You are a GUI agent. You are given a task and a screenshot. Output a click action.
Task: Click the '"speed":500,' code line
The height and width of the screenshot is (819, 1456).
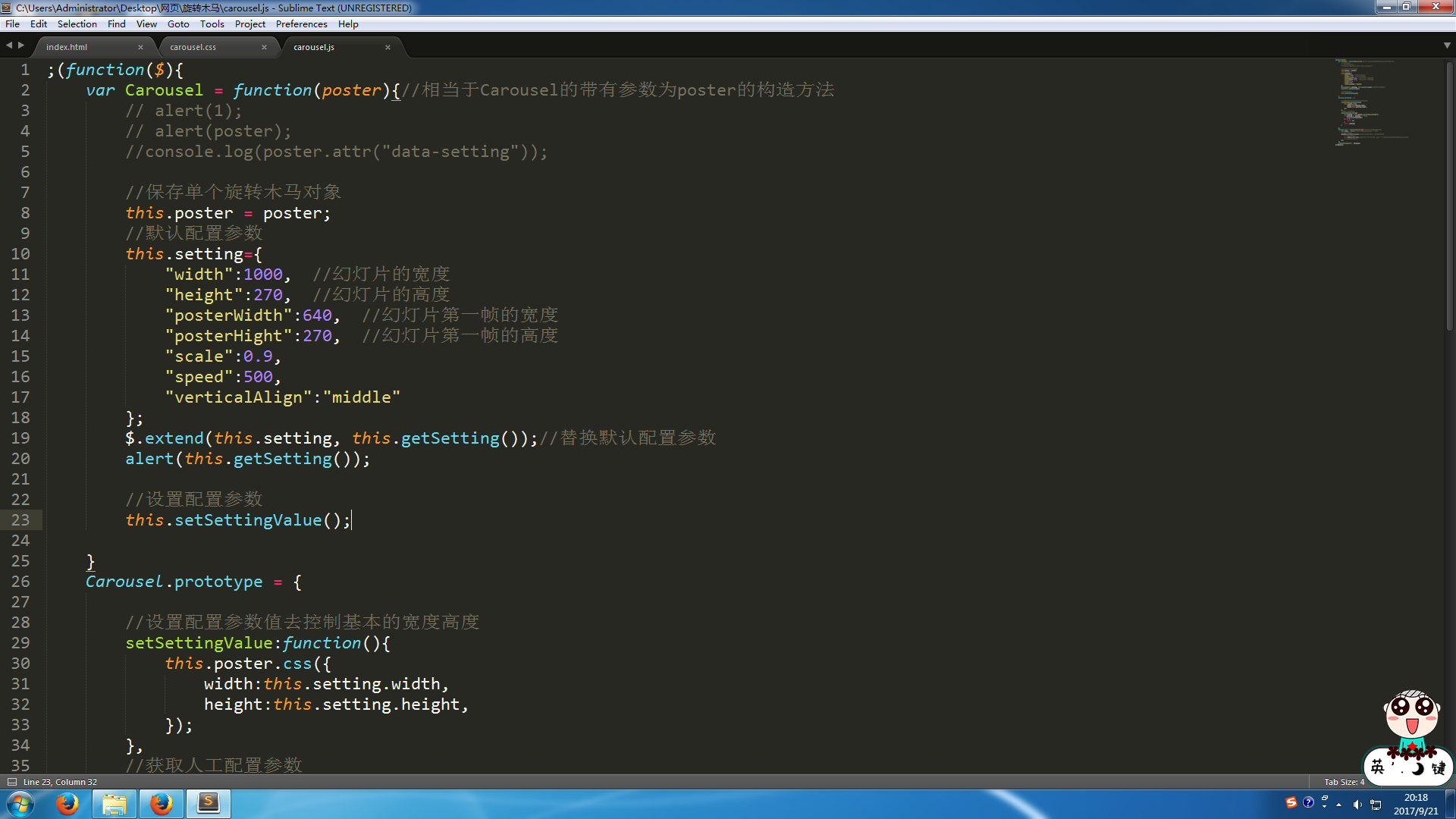click(x=223, y=377)
